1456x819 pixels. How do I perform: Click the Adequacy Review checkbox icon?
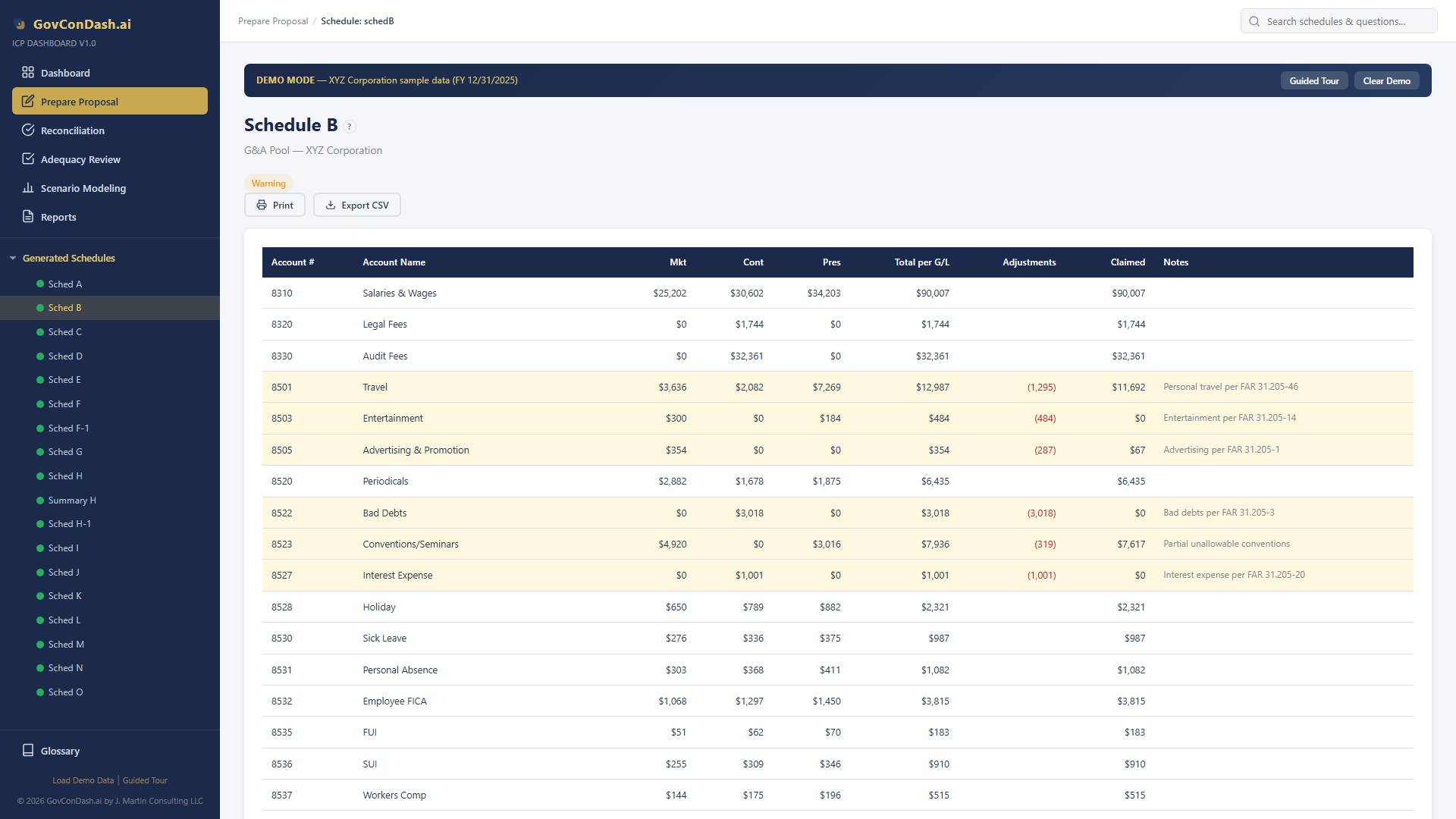click(x=28, y=159)
